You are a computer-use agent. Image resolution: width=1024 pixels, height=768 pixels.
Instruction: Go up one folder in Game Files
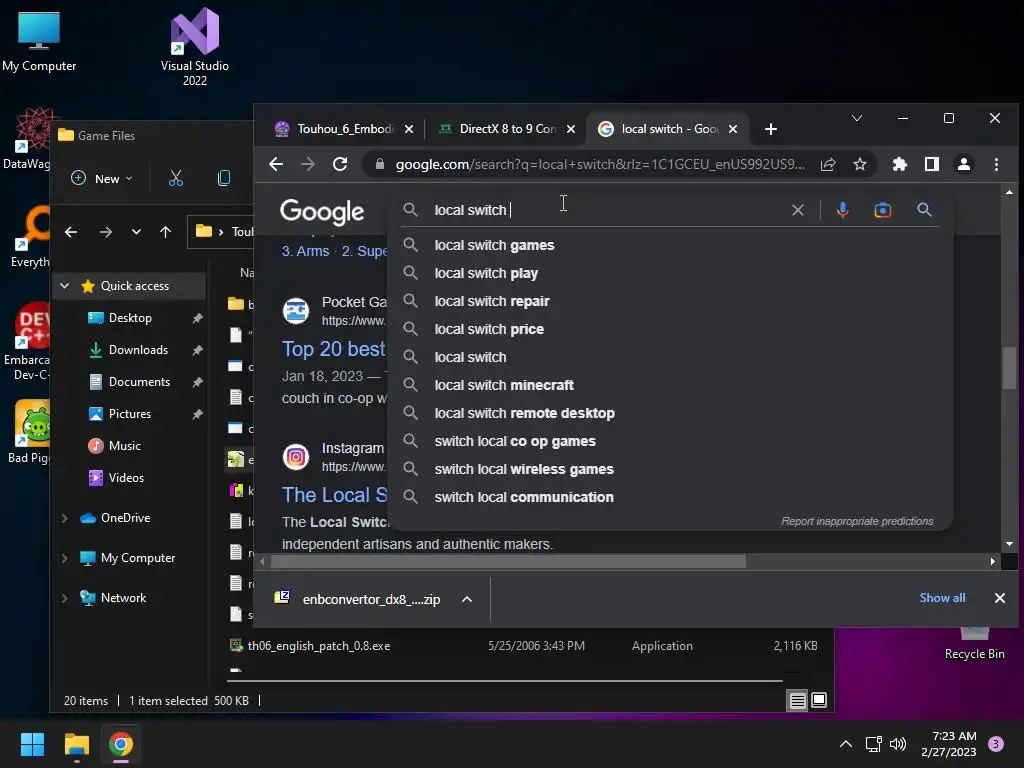pos(166,232)
